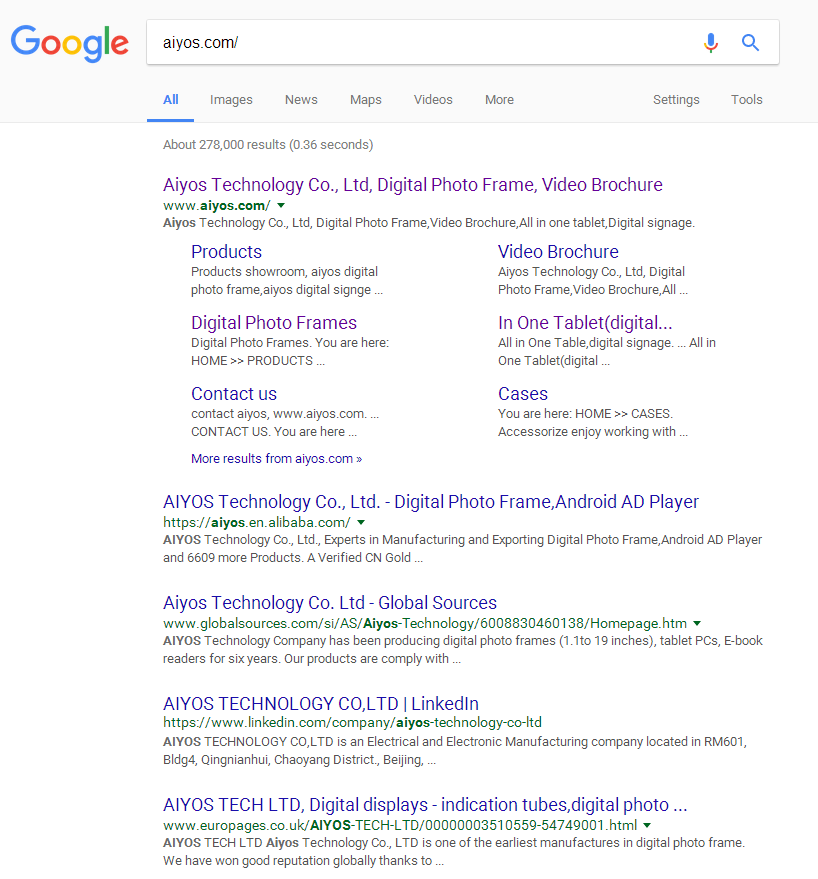This screenshot has height=879, width=818.
Task: Open the Video Brochure sitelink
Action: click(x=558, y=252)
